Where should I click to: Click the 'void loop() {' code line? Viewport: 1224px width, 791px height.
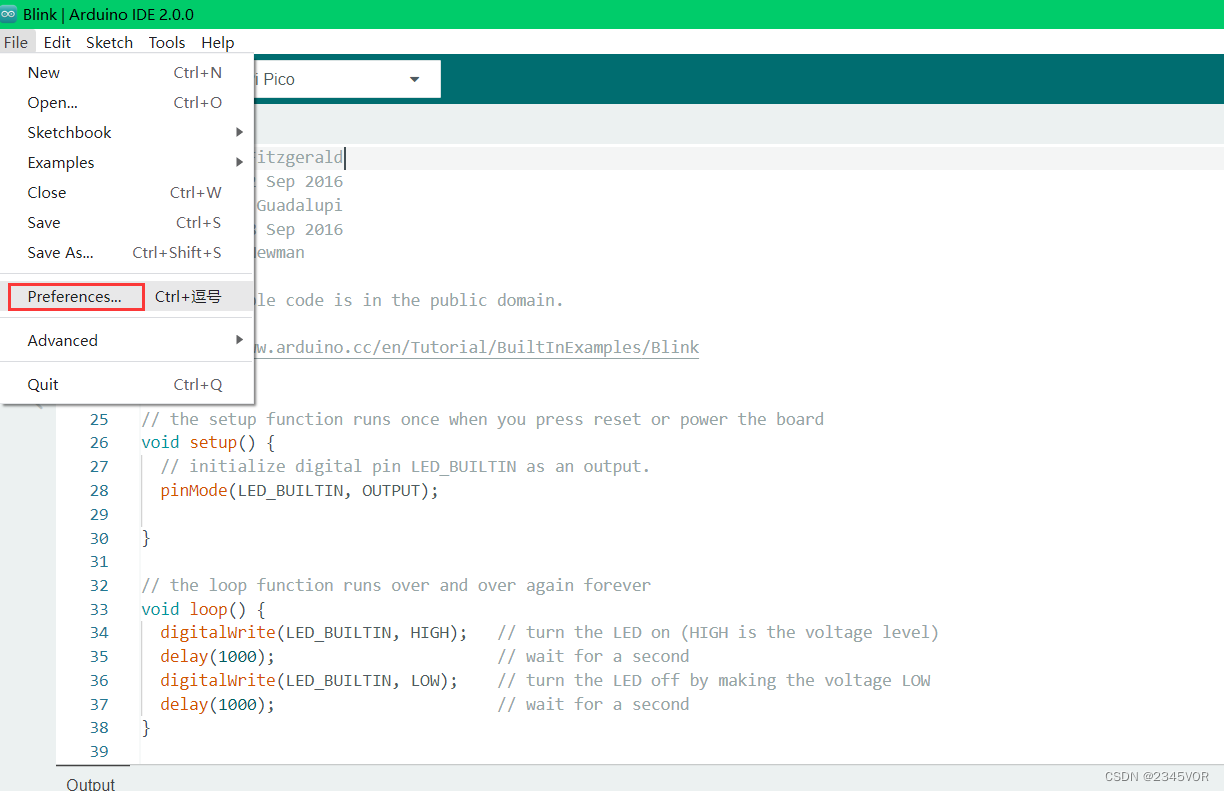(203, 609)
